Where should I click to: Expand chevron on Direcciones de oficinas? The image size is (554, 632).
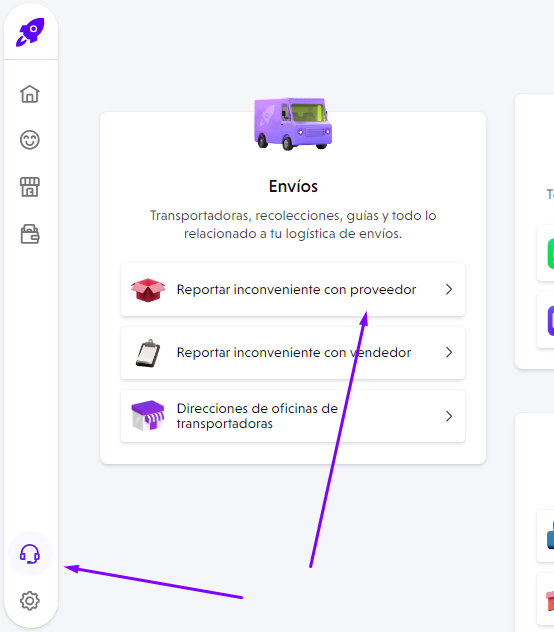coord(449,416)
